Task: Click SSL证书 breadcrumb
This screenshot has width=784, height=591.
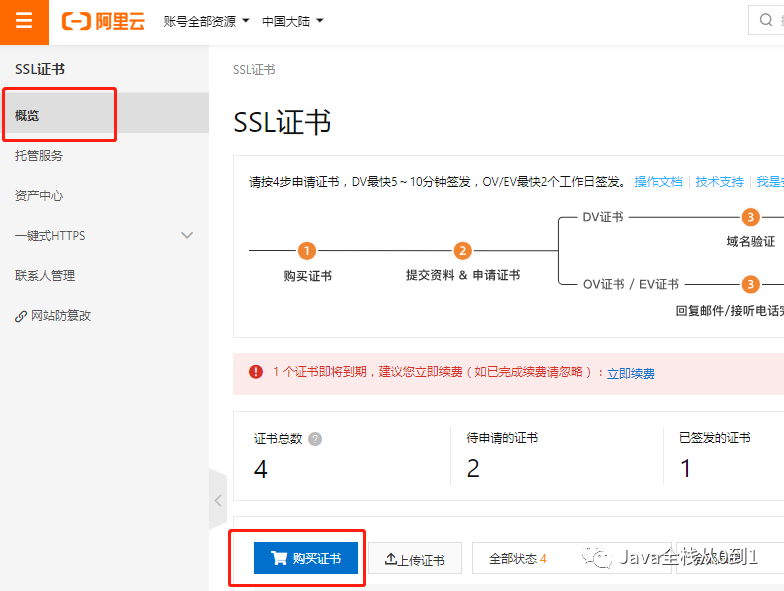Action: click(254, 70)
